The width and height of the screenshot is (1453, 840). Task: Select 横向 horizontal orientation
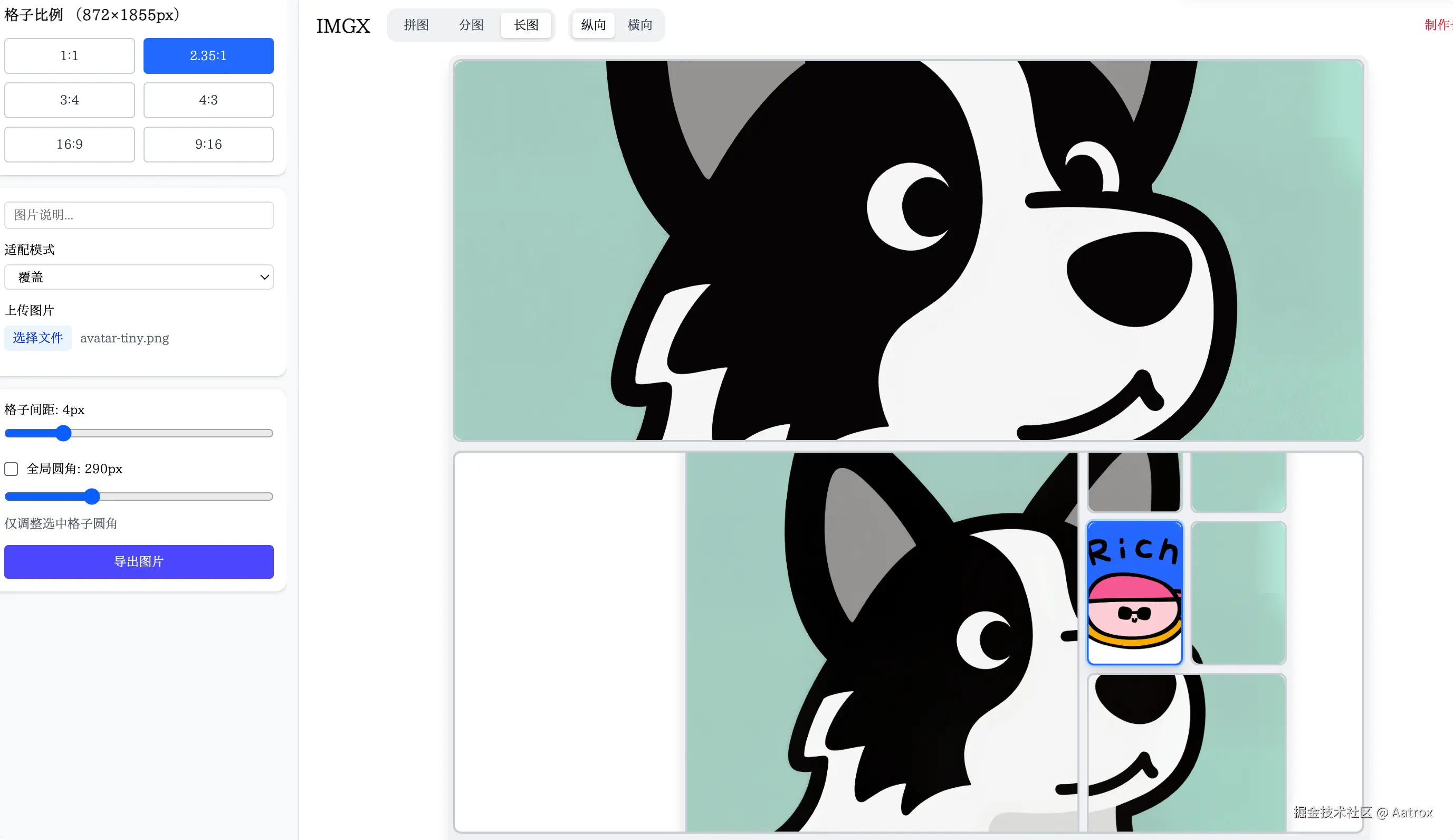tap(639, 25)
